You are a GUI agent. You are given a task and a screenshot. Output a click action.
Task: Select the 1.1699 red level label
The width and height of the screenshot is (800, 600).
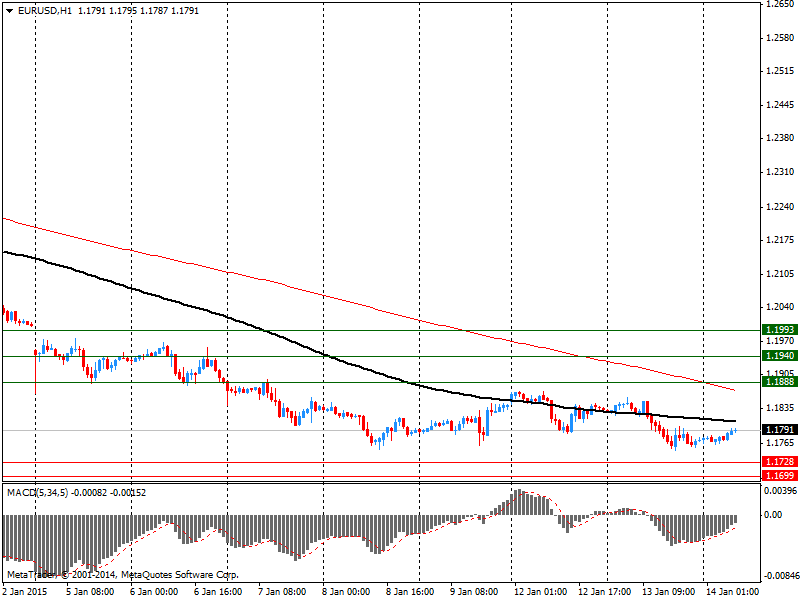[x=780, y=476]
